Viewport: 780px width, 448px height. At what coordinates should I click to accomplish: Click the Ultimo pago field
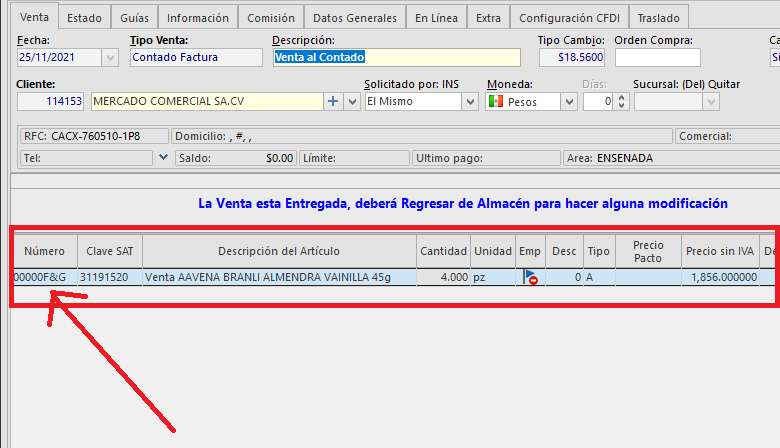486,158
